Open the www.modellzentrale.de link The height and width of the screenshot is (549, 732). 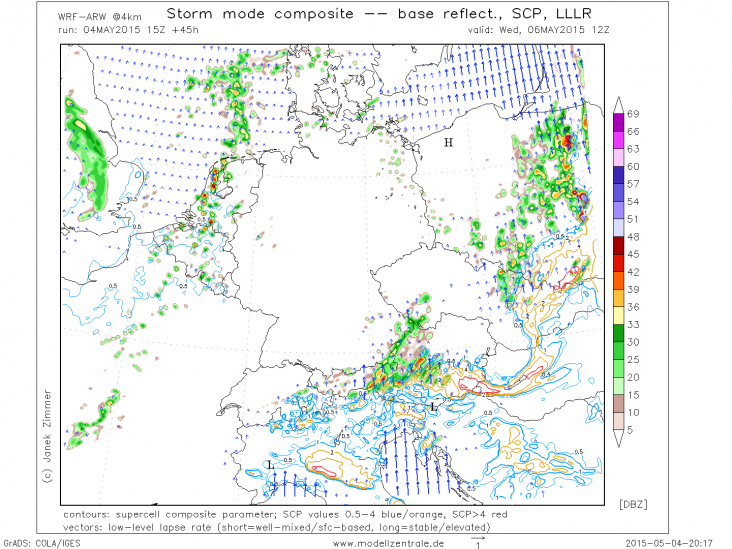[388, 542]
